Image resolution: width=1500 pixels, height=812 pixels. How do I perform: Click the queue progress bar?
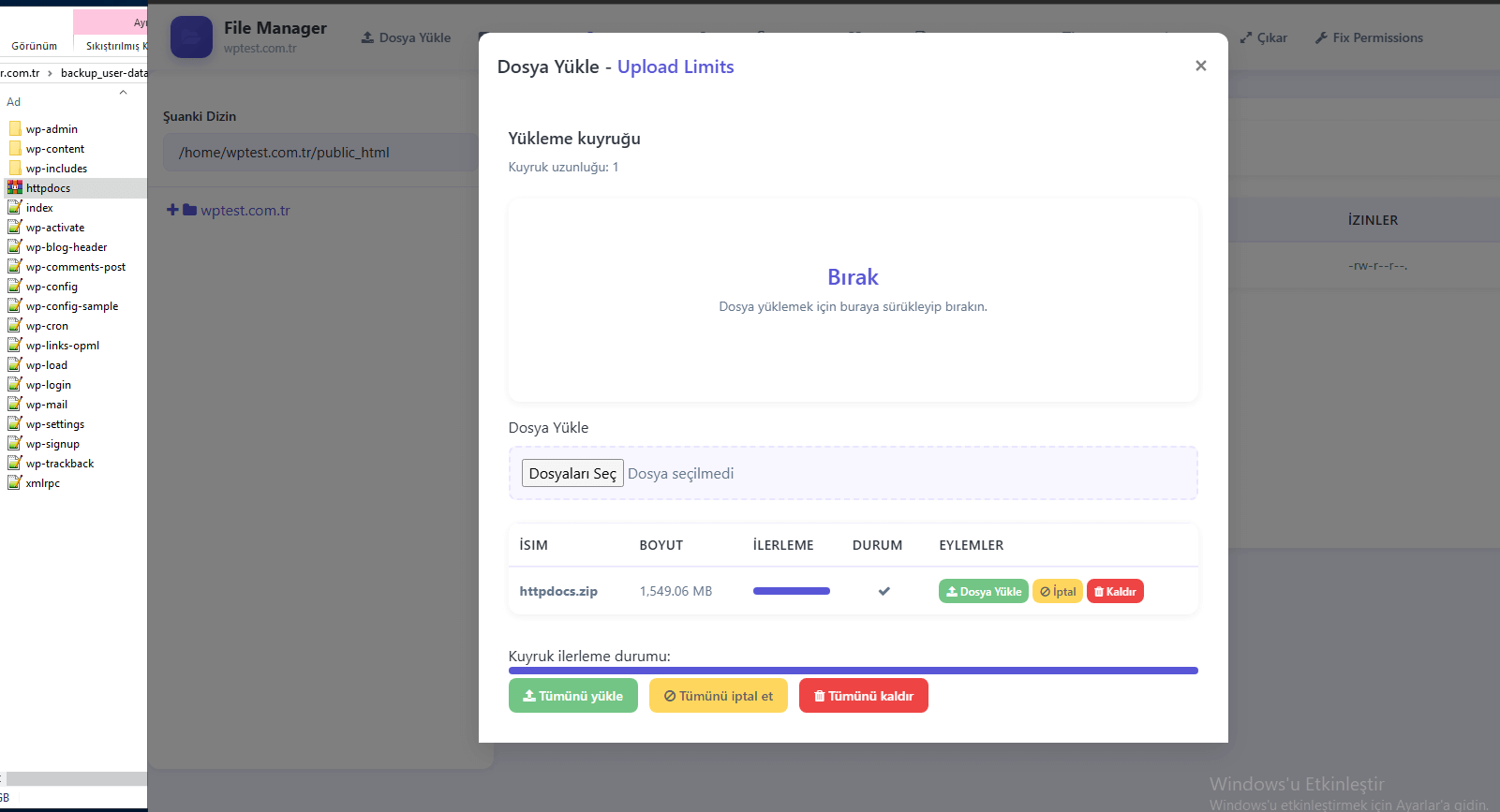853,671
